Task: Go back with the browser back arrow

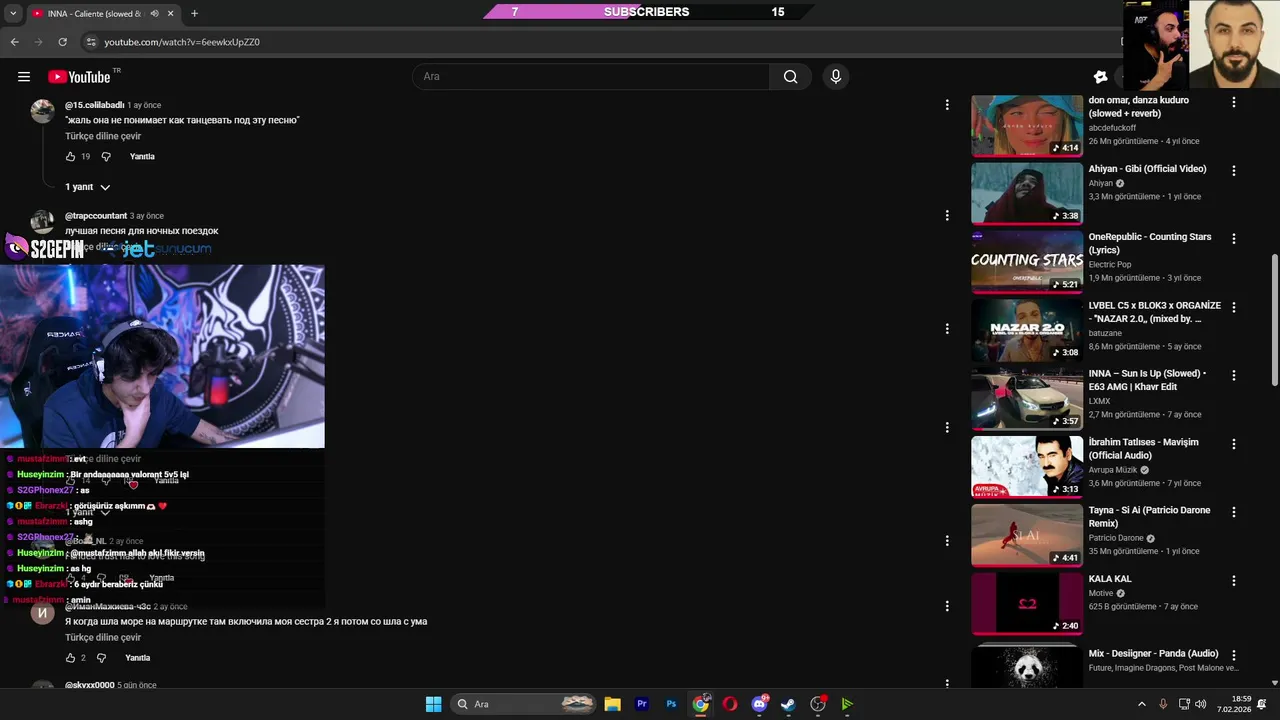Action: (14, 42)
